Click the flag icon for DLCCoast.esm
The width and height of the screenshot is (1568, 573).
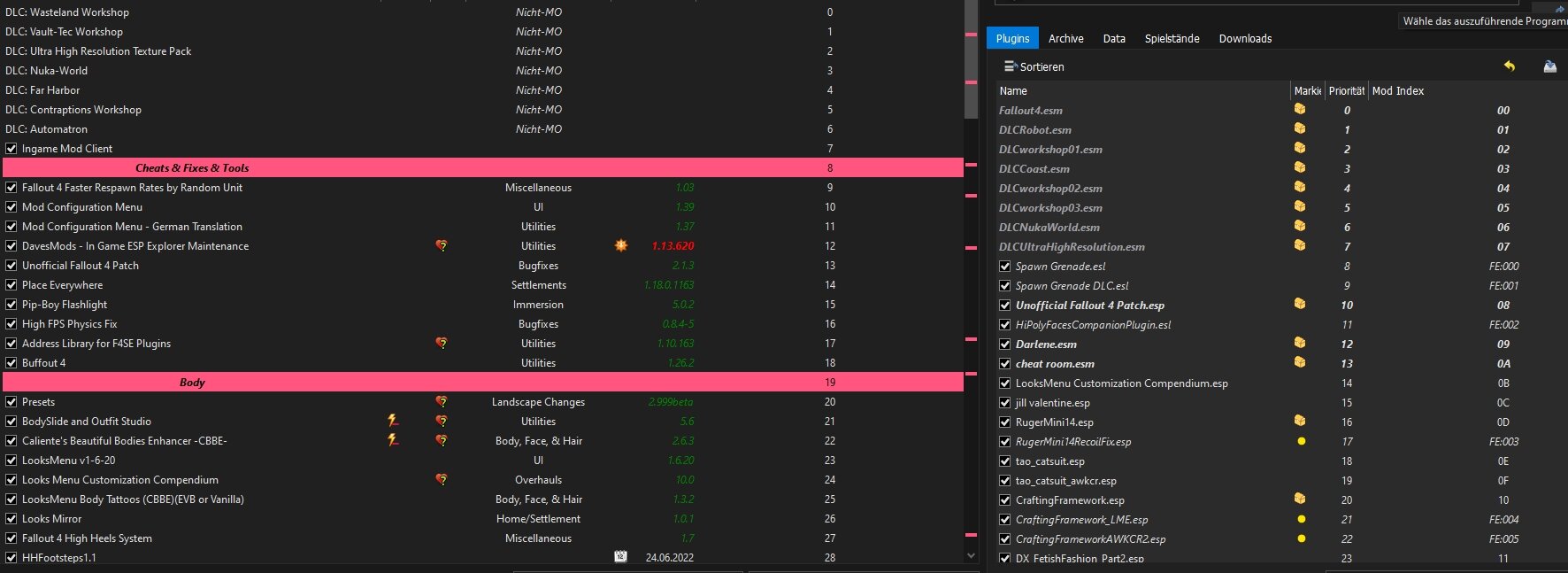(1300, 167)
